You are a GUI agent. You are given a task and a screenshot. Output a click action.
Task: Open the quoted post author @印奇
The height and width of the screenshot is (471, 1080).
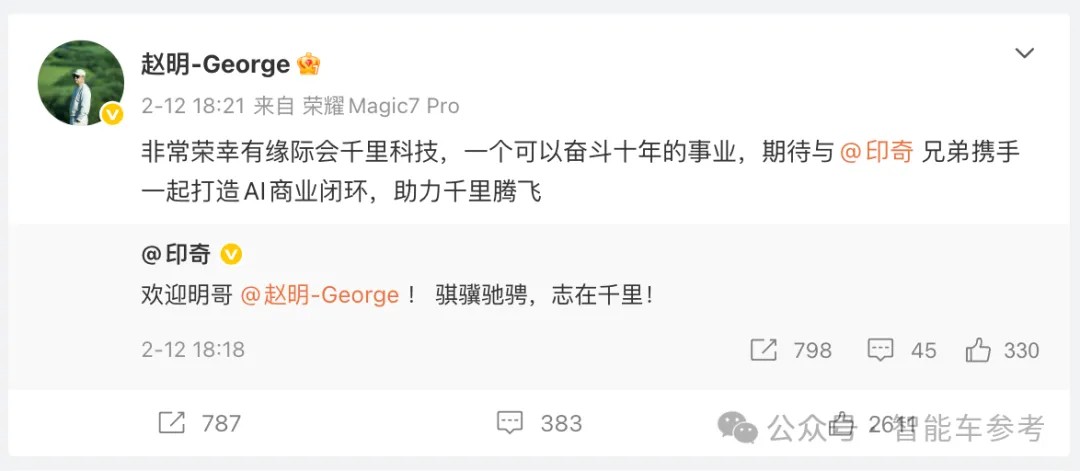coord(176,255)
